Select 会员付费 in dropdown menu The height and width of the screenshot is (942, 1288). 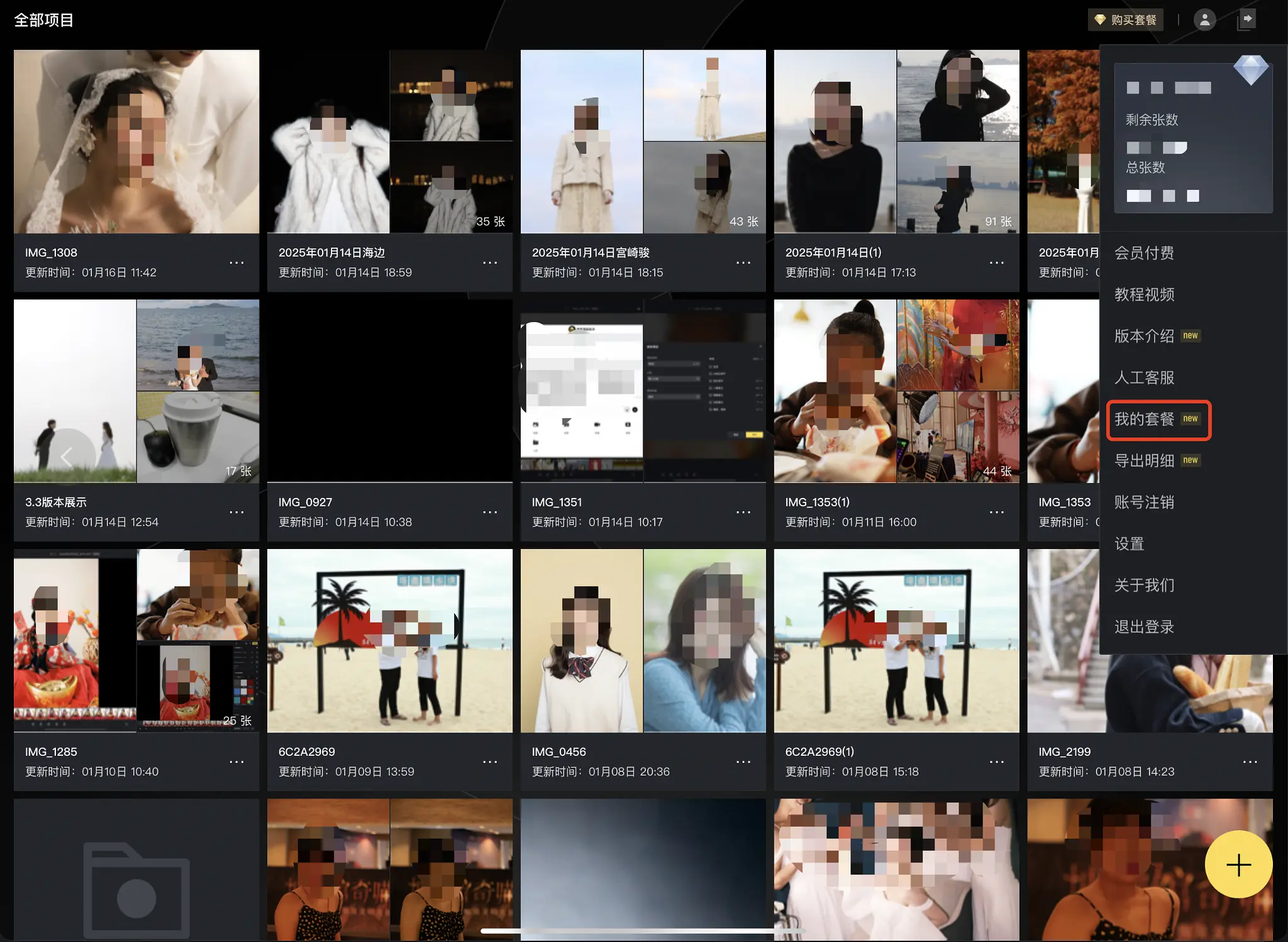tap(1144, 253)
